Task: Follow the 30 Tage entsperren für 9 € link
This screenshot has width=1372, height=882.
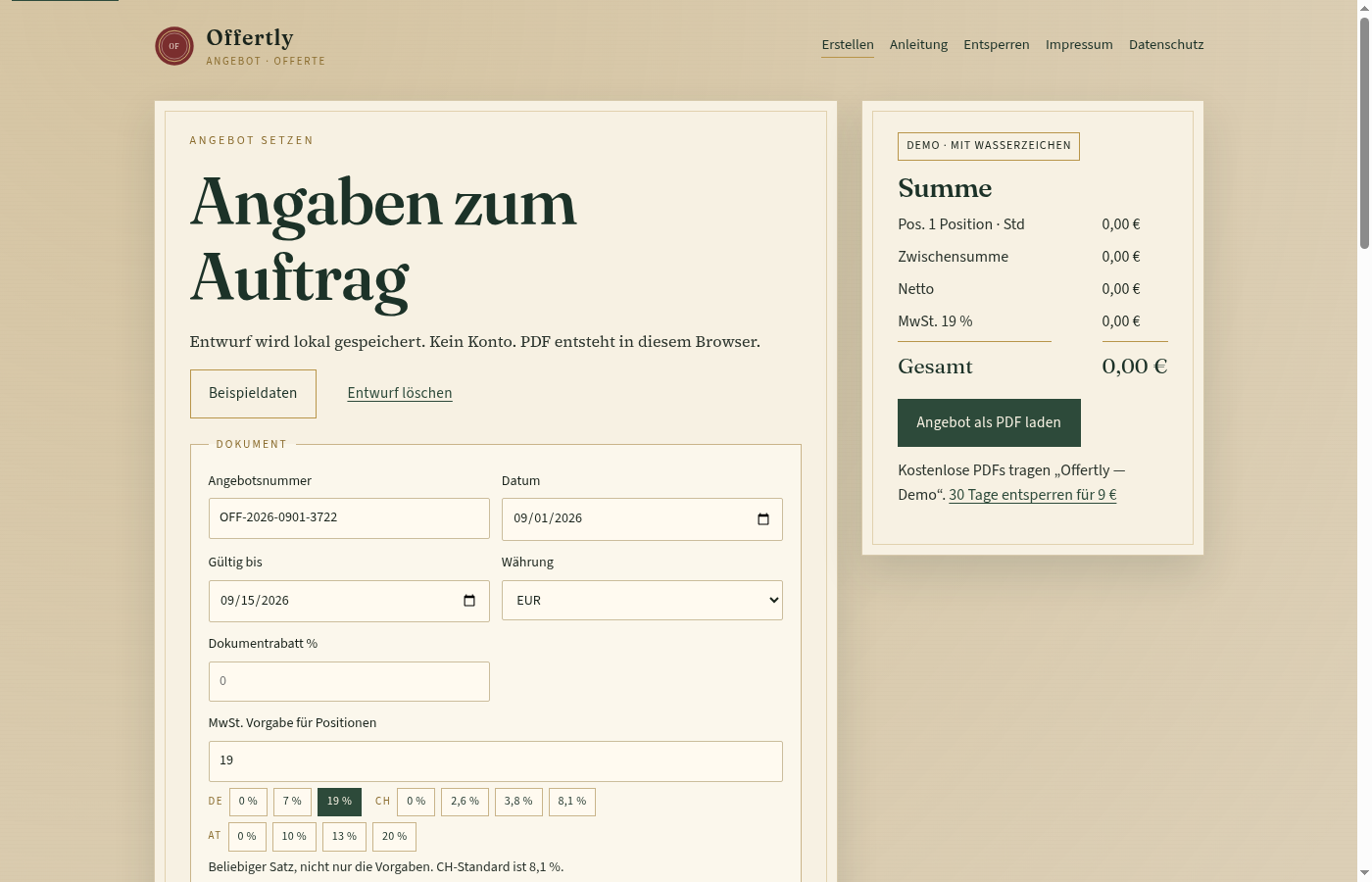Action: tap(1033, 495)
